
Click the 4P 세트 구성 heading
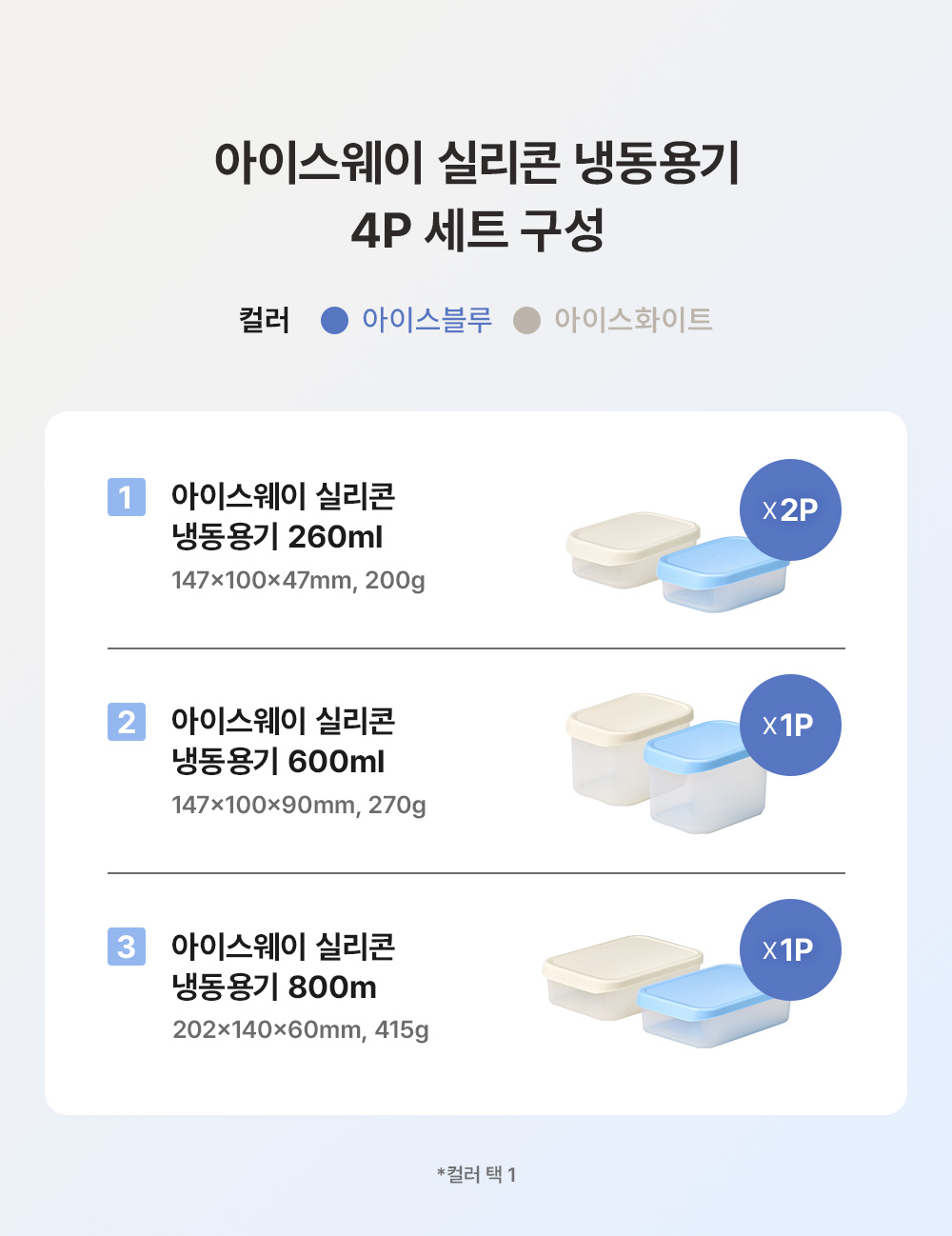pos(478,229)
